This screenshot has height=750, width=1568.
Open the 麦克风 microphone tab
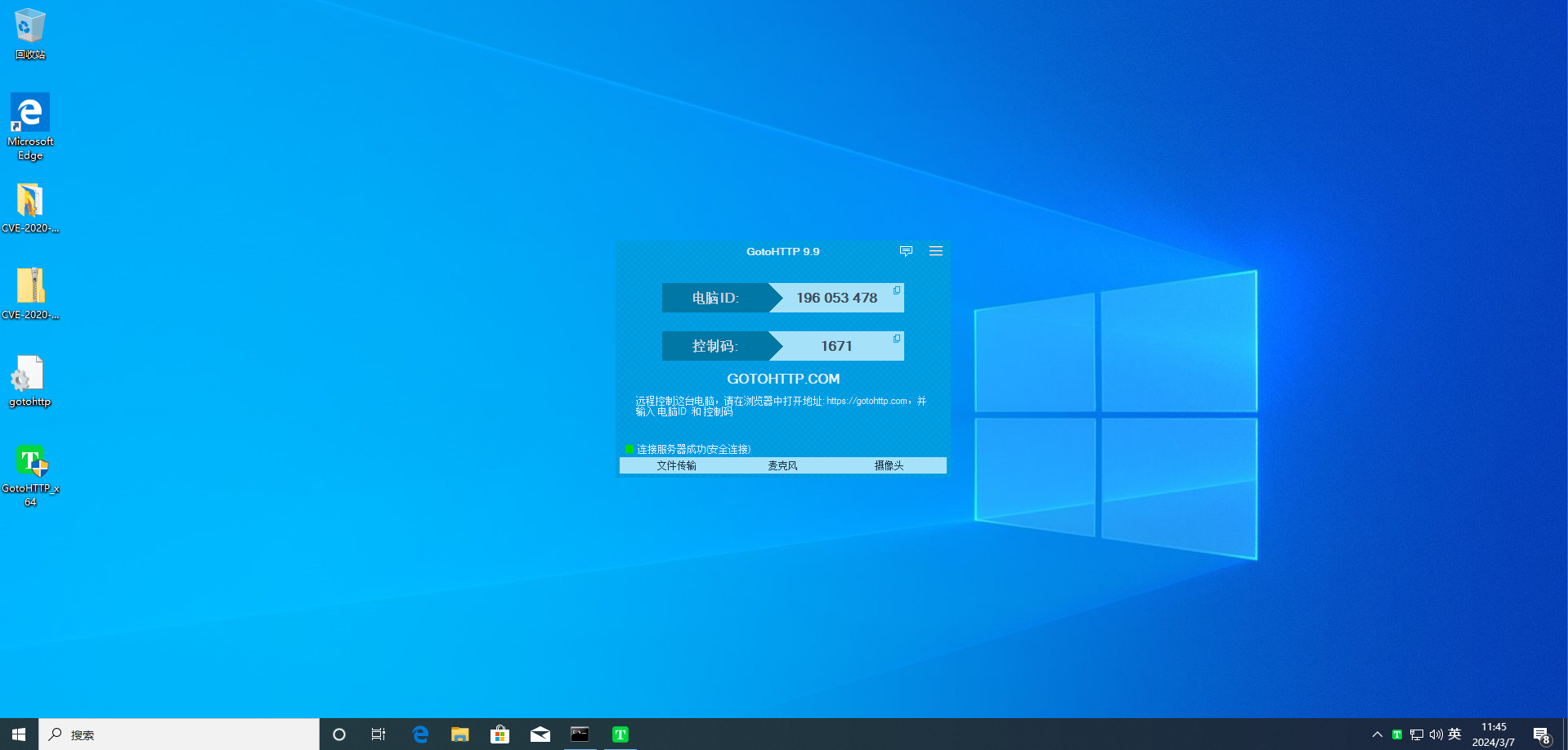tap(782, 465)
